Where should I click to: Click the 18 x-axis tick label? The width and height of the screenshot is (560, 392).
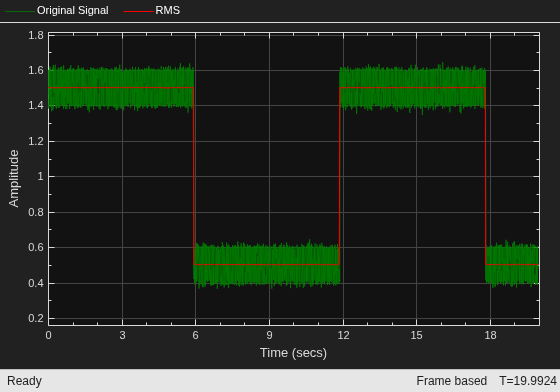(x=491, y=335)
